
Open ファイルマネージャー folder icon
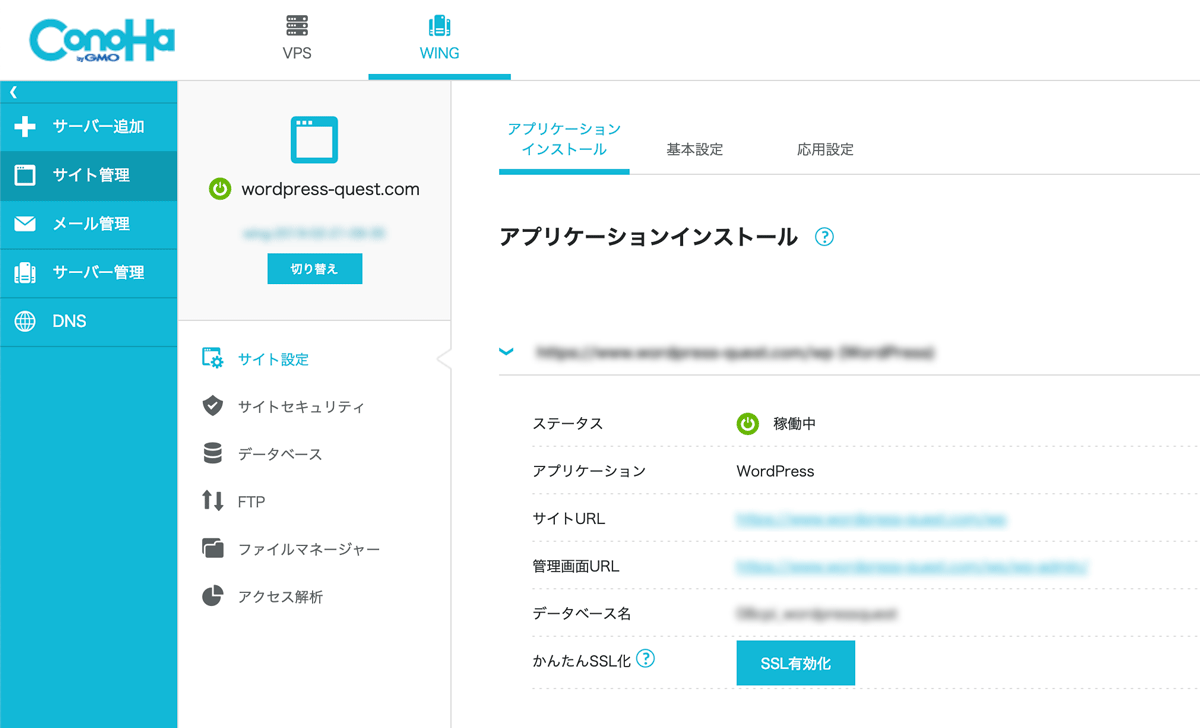[x=212, y=549]
